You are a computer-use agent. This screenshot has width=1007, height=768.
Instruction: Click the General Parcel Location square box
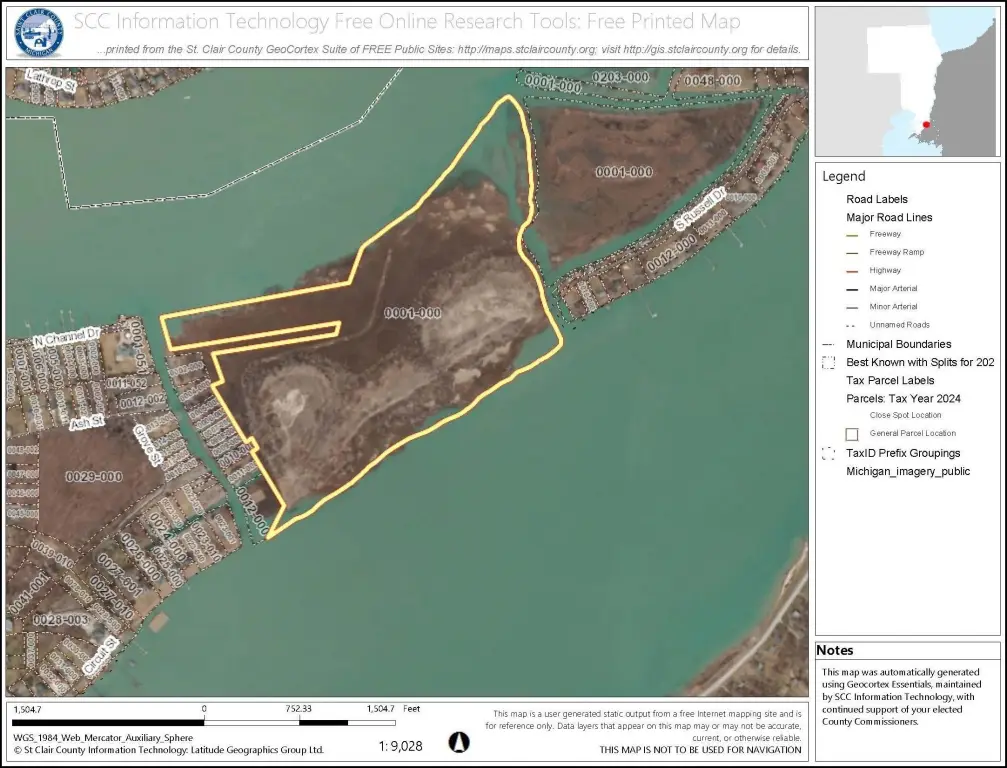point(852,434)
